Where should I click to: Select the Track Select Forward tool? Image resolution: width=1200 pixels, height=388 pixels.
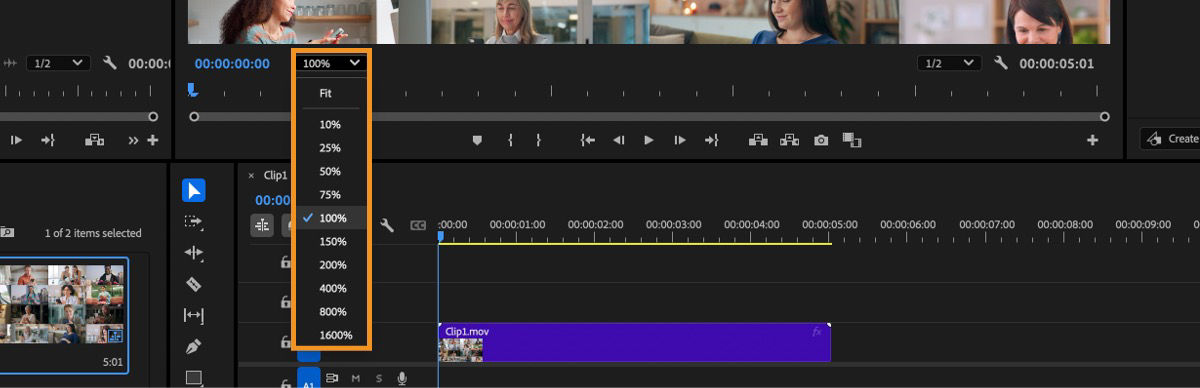click(194, 222)
